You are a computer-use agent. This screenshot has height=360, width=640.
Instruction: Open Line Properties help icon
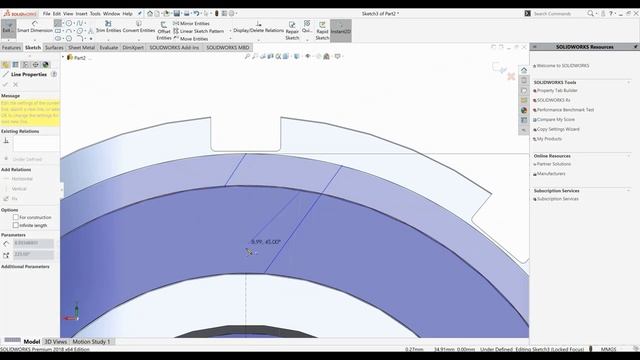click(x=54, y=74)
